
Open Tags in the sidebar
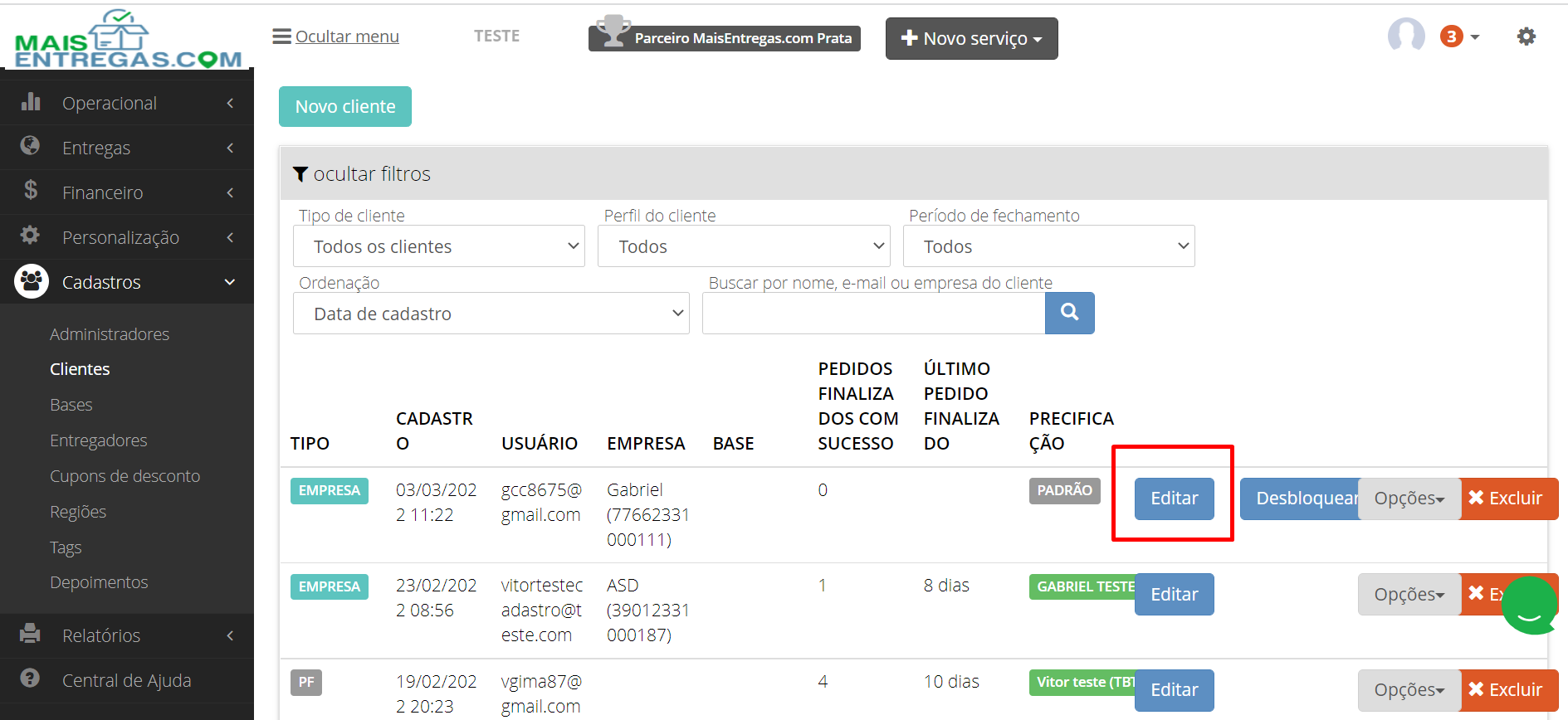pyautogui.click(x=66, y=547)
